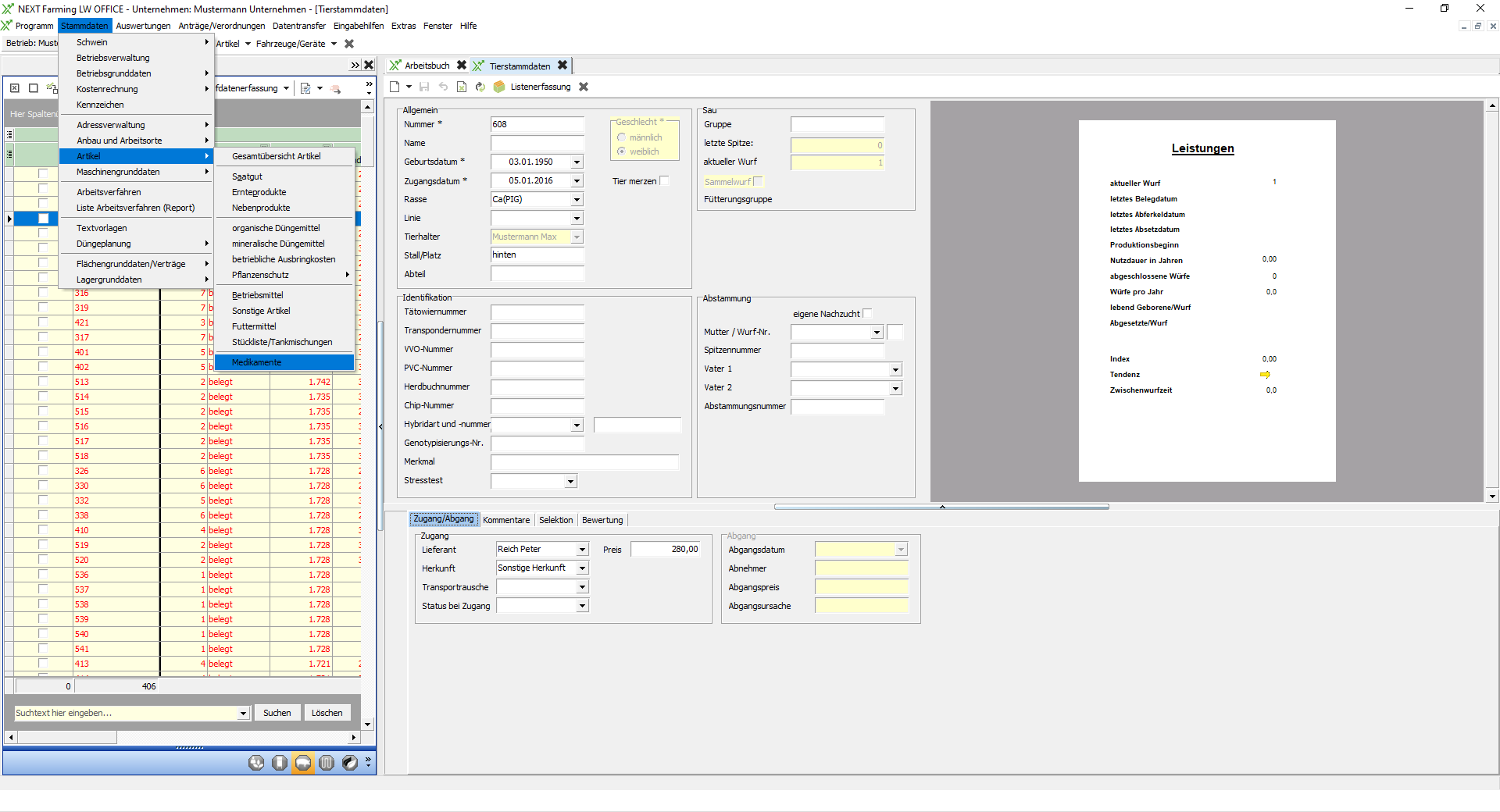The height and width of the screenshot is (812, 1500).
Task: Select the plant module icon in bottom bar
Action: click(x=256, y=763)
